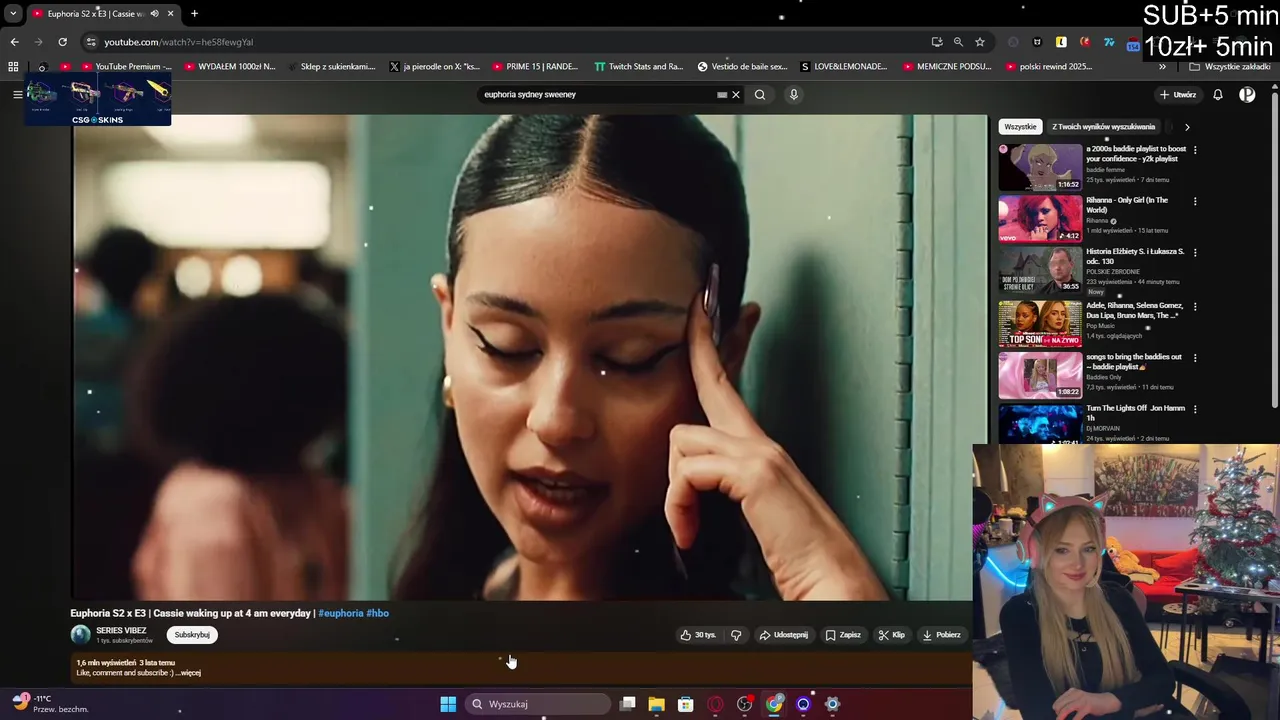Image resolution: width=1280 pixels, height=720 pixels.
Task: Click the install/cast icon in the address bar
Action: point(936,42)
